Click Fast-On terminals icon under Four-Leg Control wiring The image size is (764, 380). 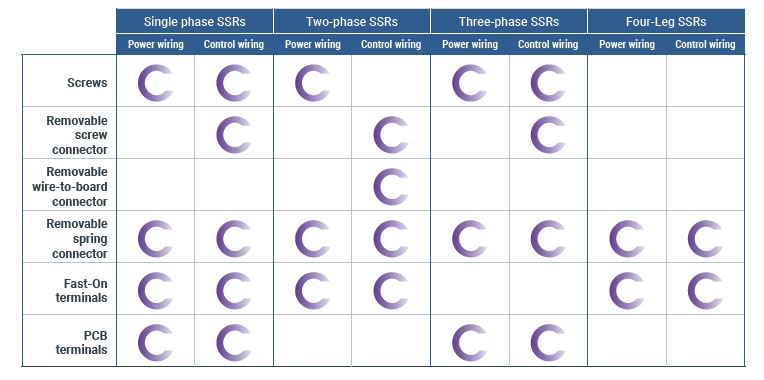click(x=706, y=290)
